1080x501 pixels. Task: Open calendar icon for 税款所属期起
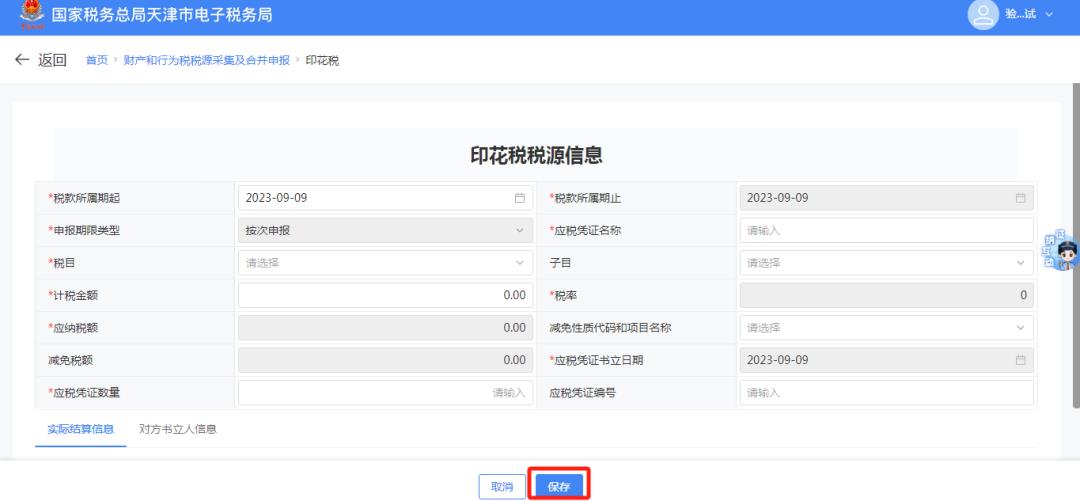[x=519, y=198]
